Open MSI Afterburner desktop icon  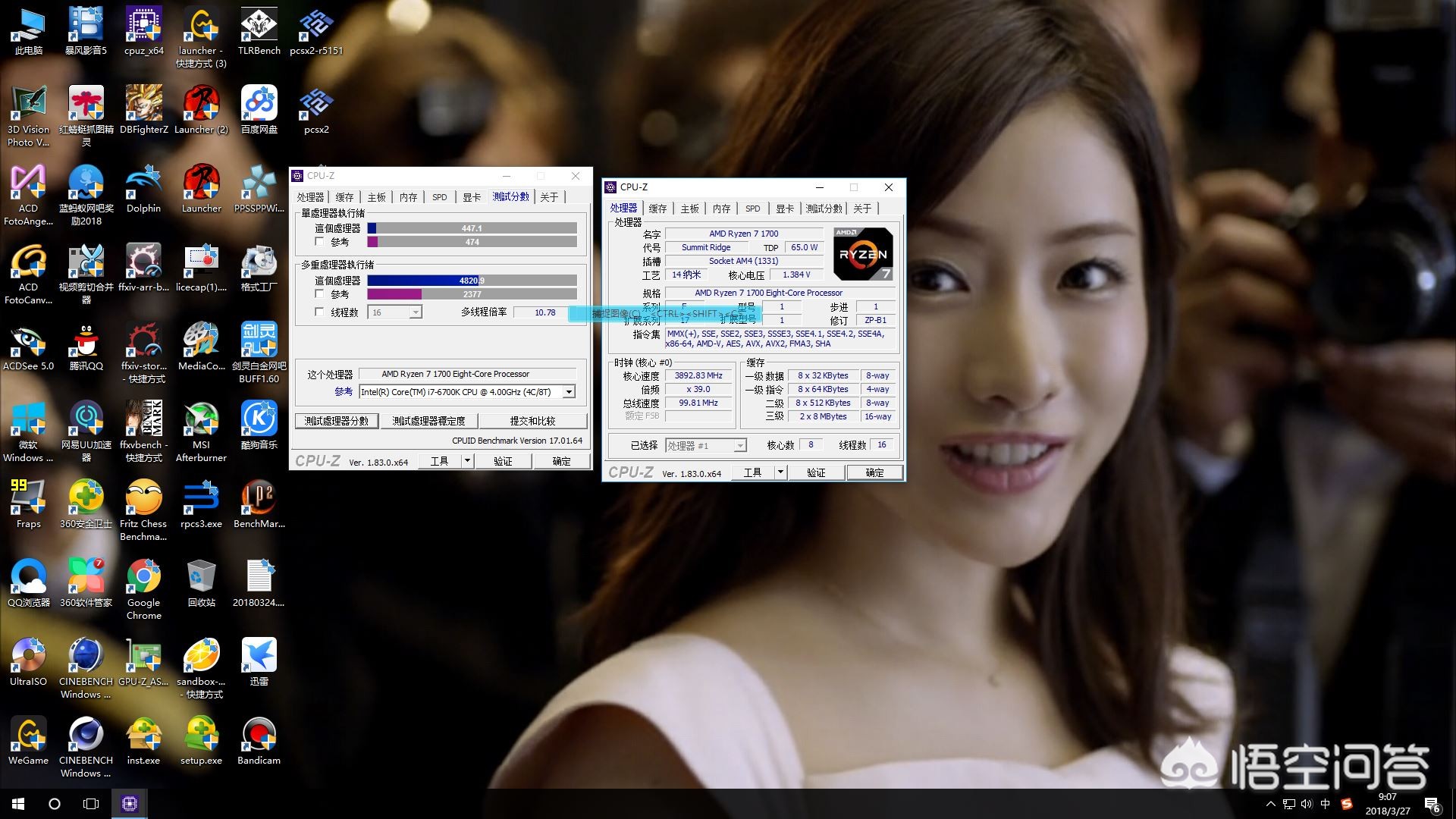click(202, 431)
